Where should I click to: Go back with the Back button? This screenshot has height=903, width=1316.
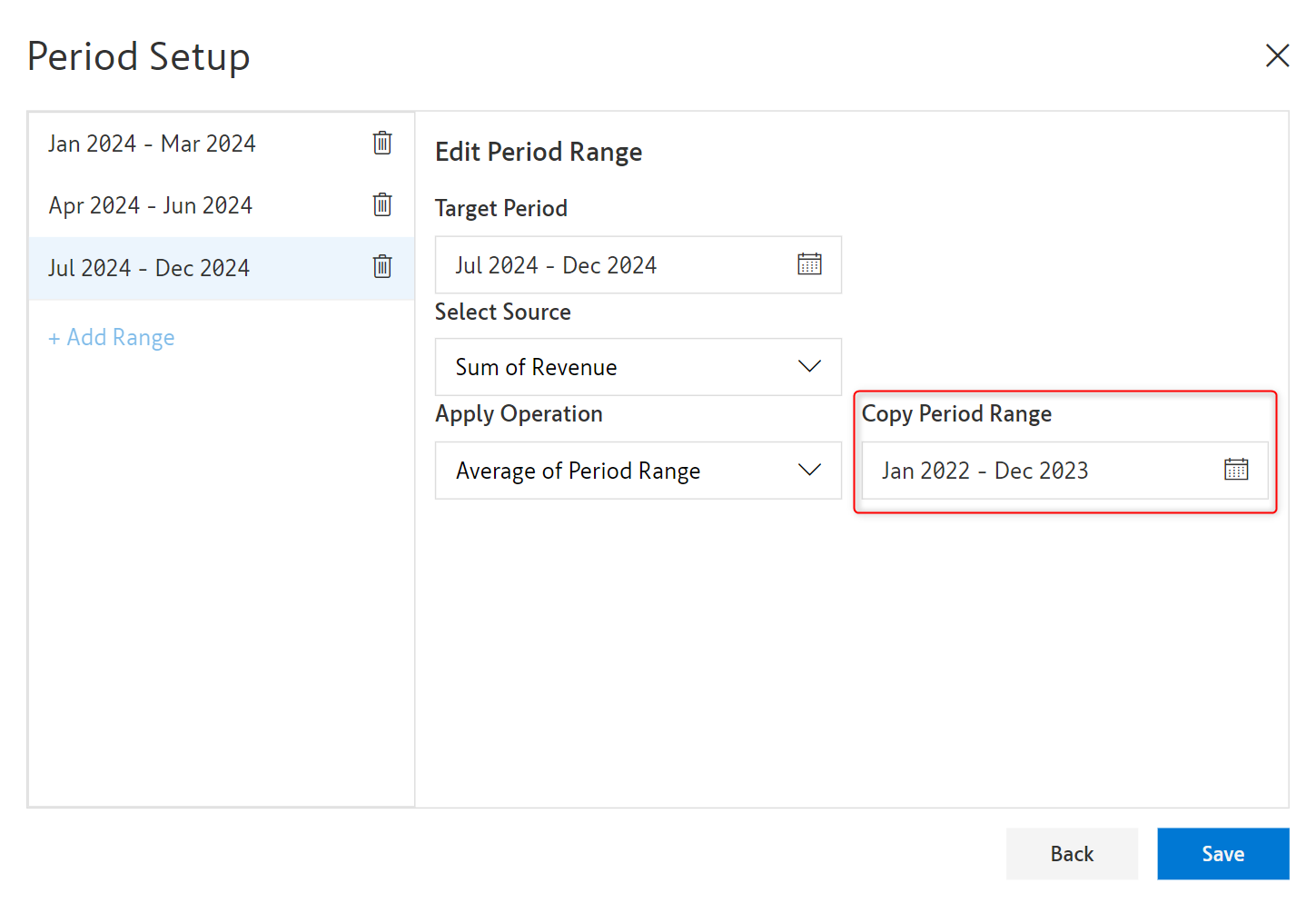pyautogui.click(x=1072, y=854)
